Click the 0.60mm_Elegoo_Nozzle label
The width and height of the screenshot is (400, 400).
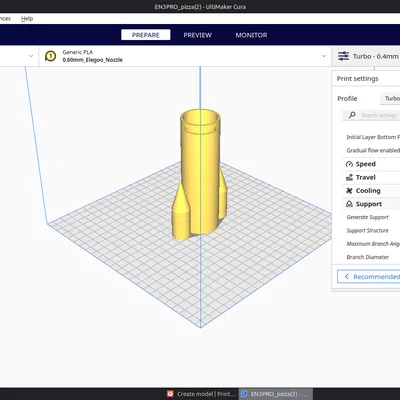[x=93, y=60]
